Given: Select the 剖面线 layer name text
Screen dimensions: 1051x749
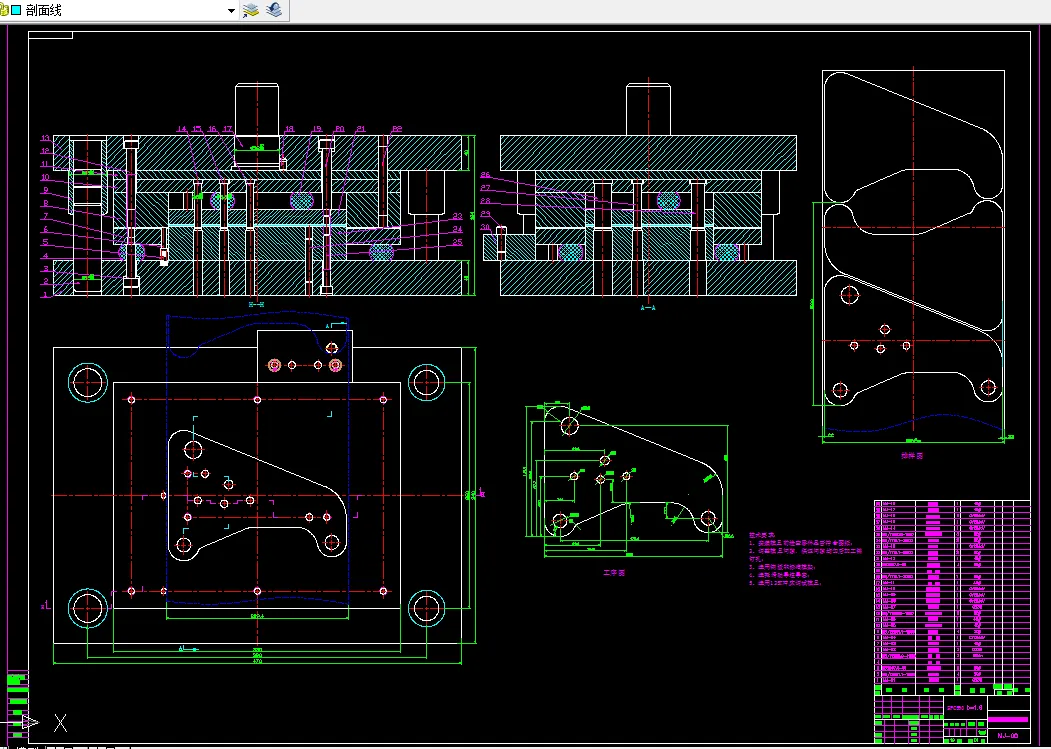Looking at the screenshot, I should tap(46, 10).
